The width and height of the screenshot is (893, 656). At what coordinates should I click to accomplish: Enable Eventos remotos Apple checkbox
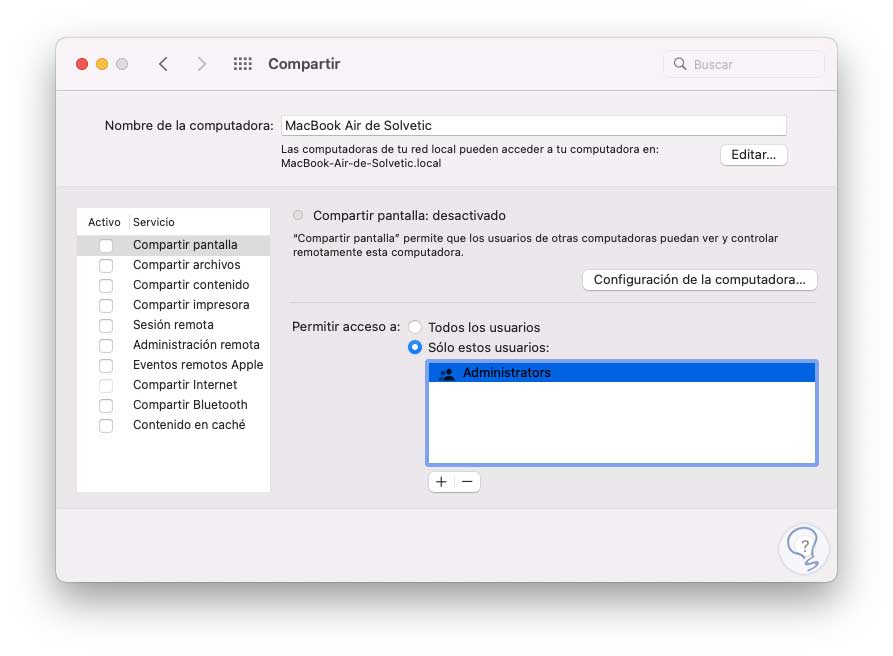pyautogui.click(x=106, y=365)
